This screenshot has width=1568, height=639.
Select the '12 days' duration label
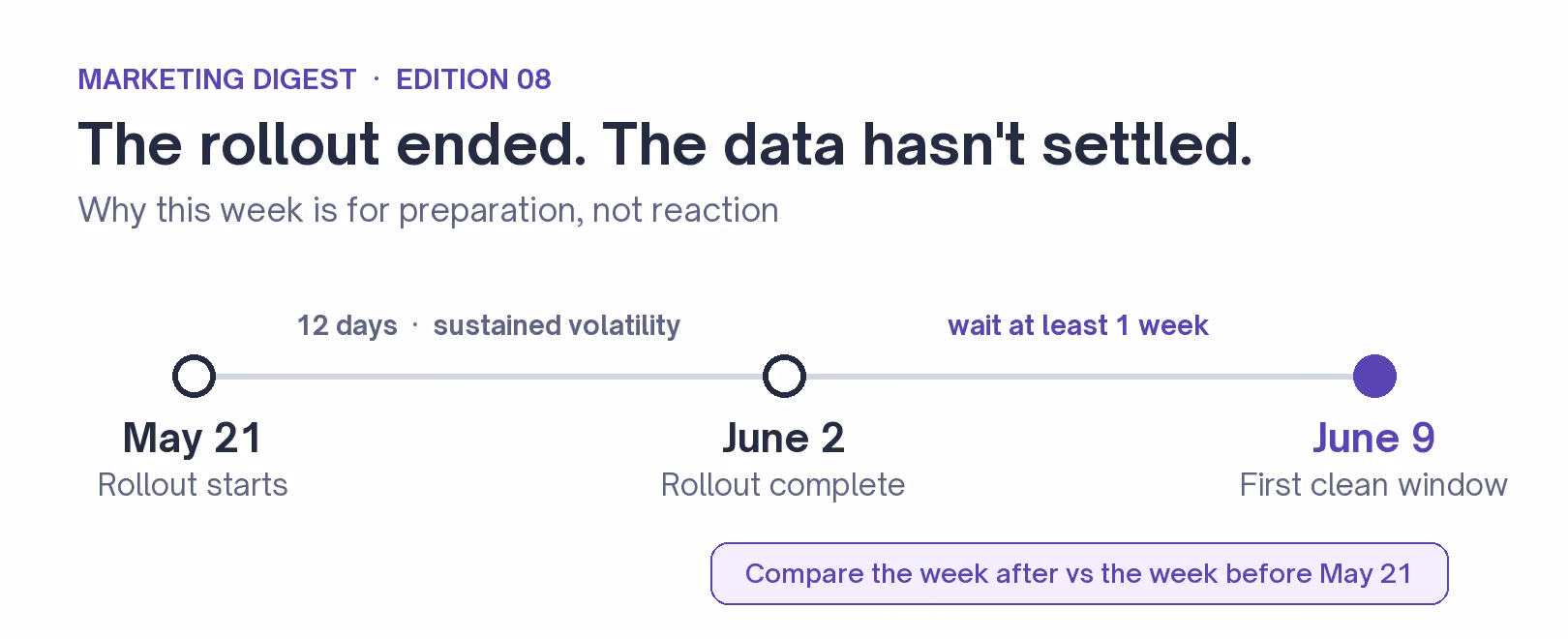pos(347,325)
